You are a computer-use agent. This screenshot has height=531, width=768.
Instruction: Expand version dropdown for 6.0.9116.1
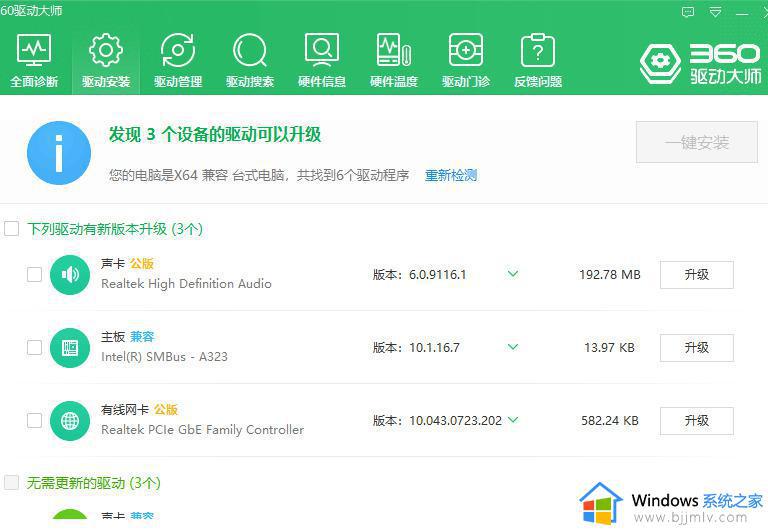[x=513, y=274]
